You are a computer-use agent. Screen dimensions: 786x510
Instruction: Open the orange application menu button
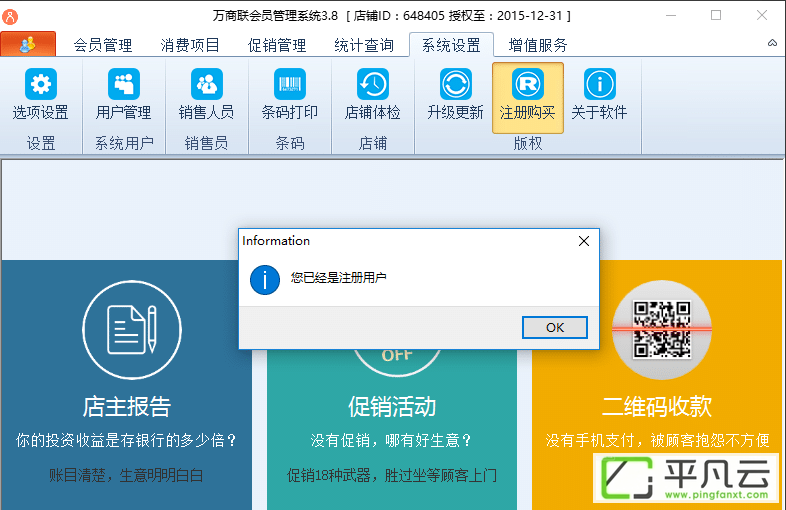click(x=28, y=44)
